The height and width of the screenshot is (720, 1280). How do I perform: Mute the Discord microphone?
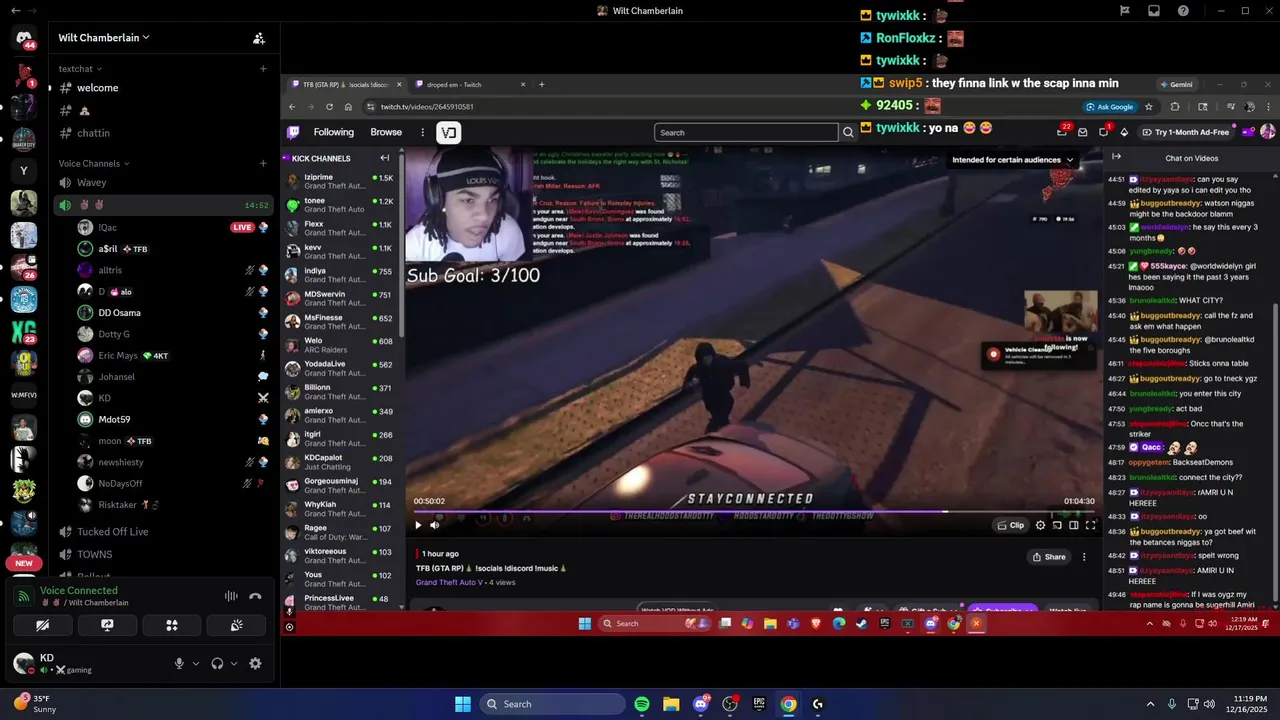click(180, 663)
